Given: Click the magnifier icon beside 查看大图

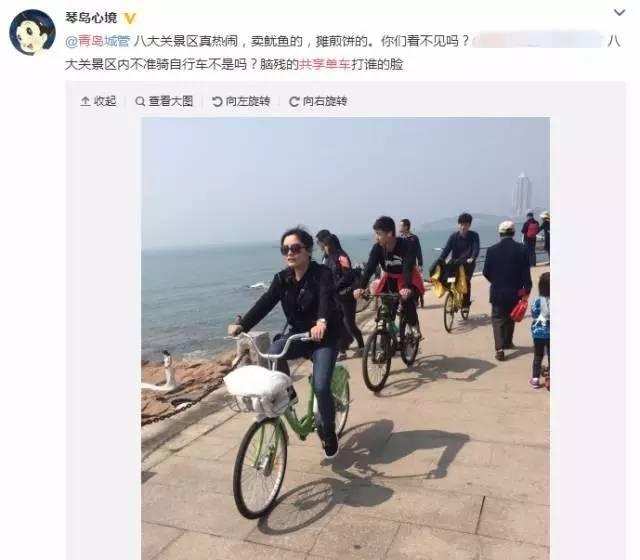Looking at the screenshot, I should (140, 101).
